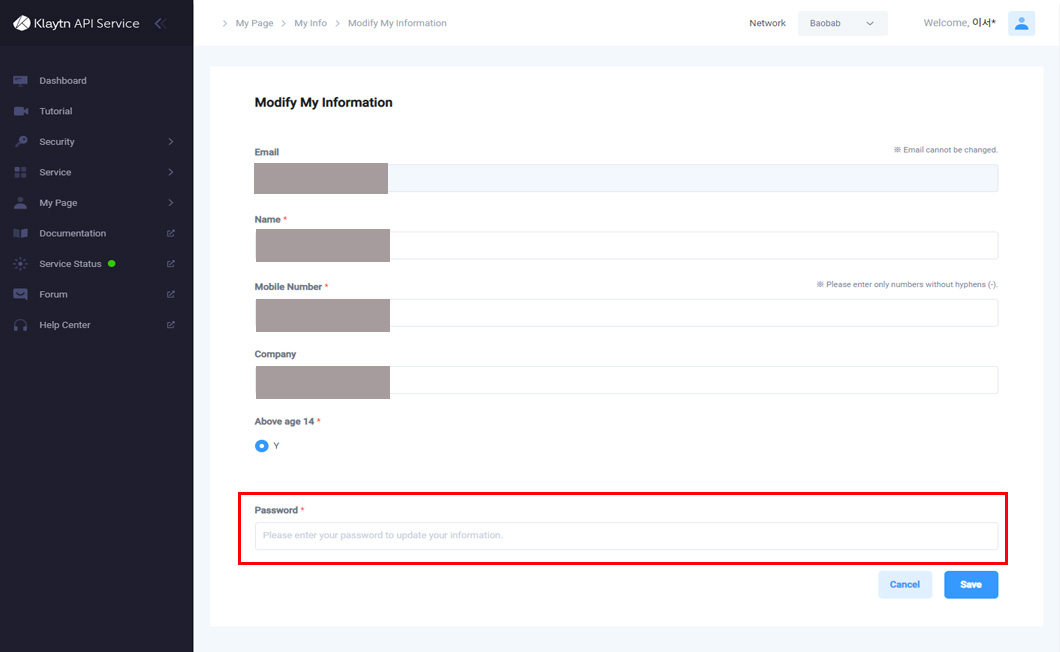Viewport: 1060px width, 652px height.
Task: Click the external link icon beside Help Center
Action: pyautogui.click(x=170, y=325)
